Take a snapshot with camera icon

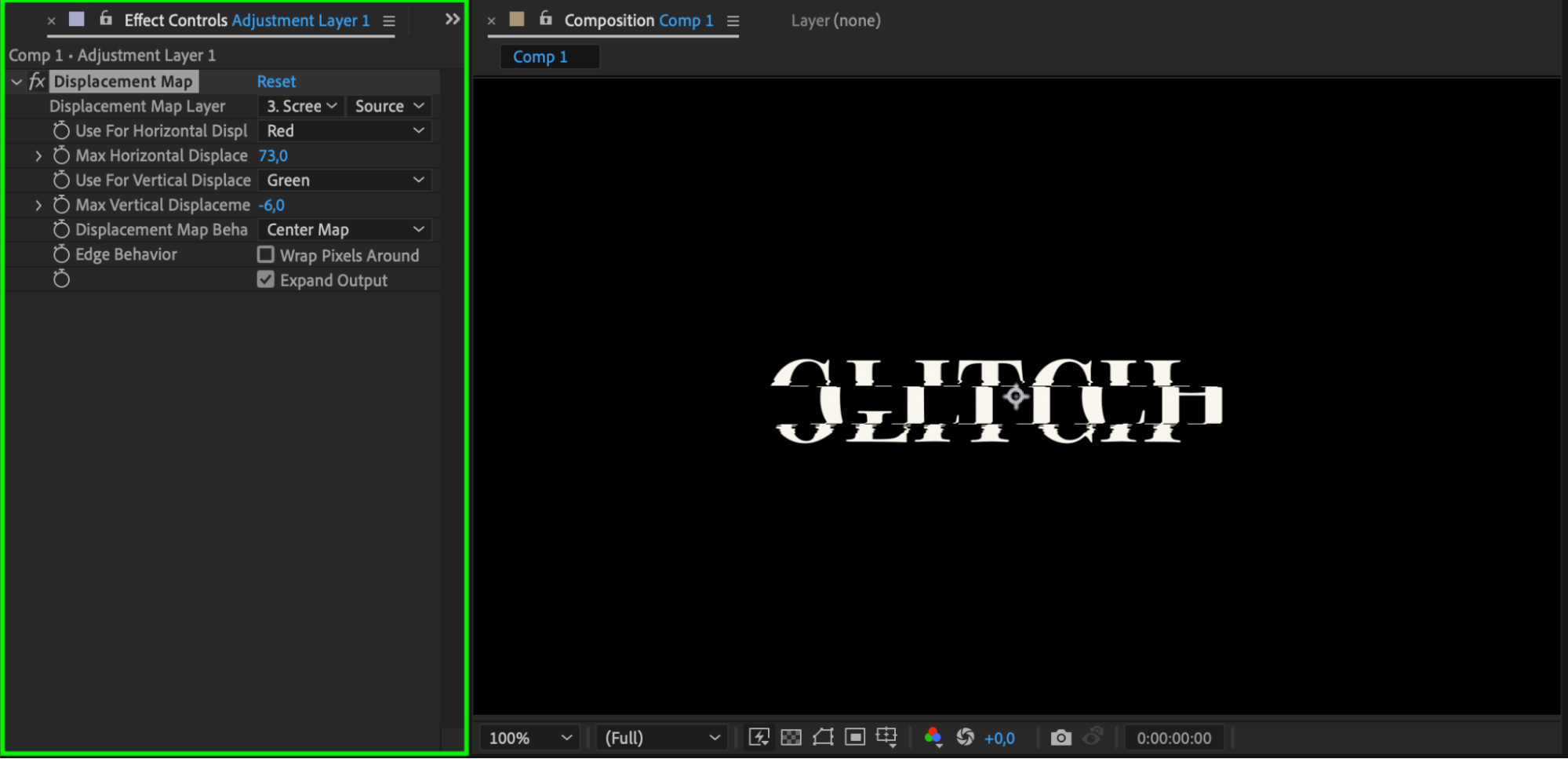click(1060, 737)
